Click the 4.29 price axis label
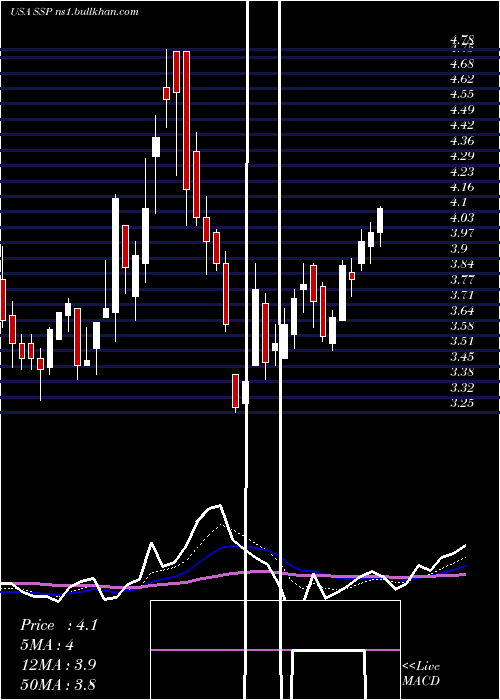This screenshot has height=700, width=500. (x=462, y=156)
